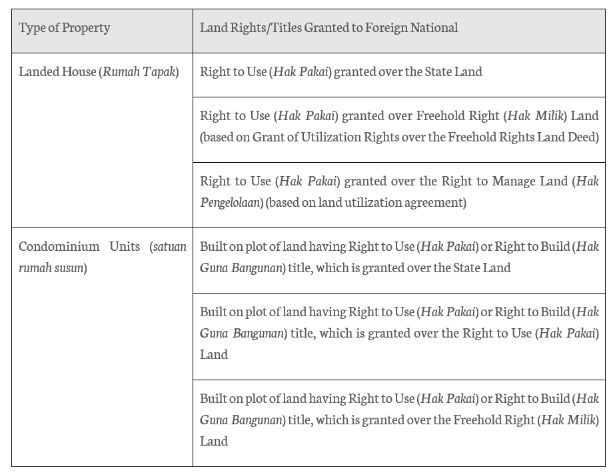Click the "Land Rights/Titles Granted" column header
This screenshot has height=476, width=613.
(x=328, y=28)
